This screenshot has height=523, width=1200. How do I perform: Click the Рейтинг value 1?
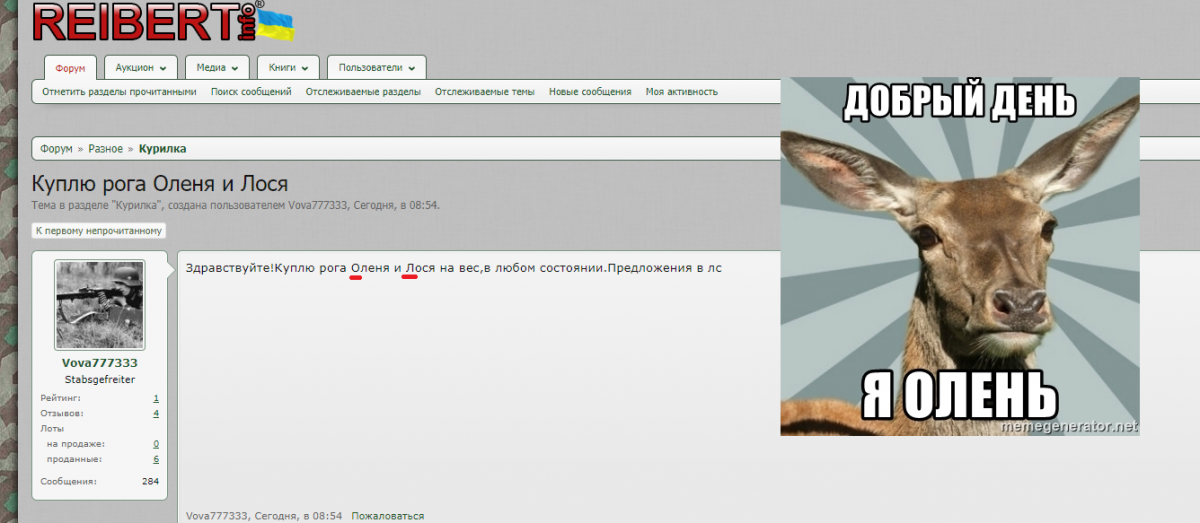(156, 398)
